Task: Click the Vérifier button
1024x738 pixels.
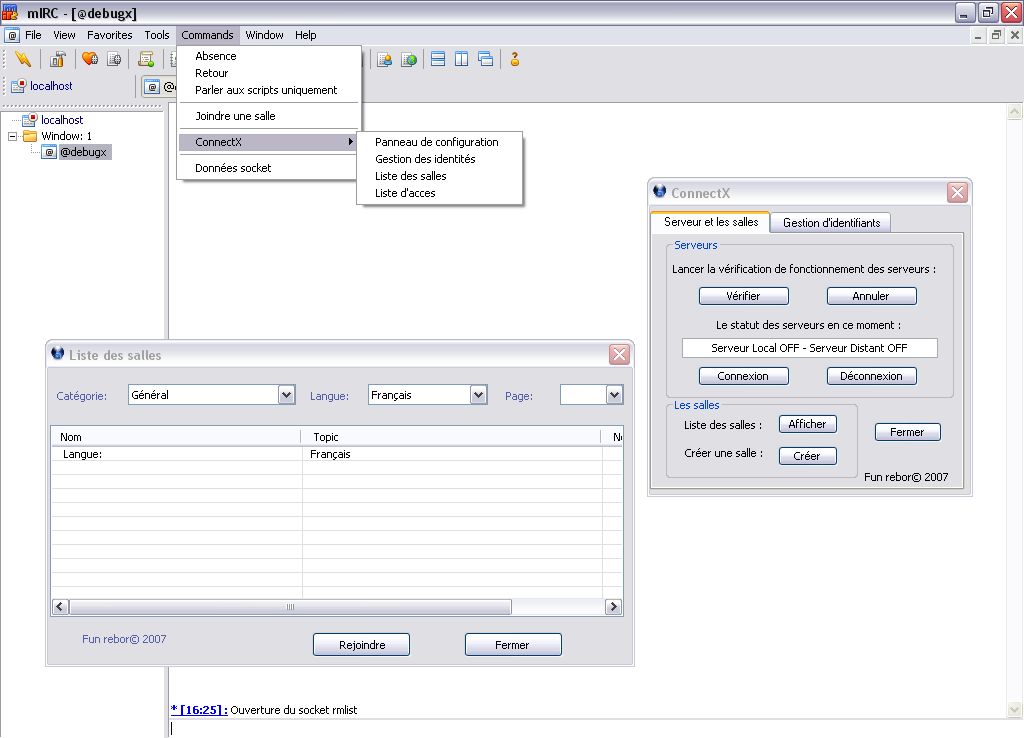Action: [x=743, y=296]
